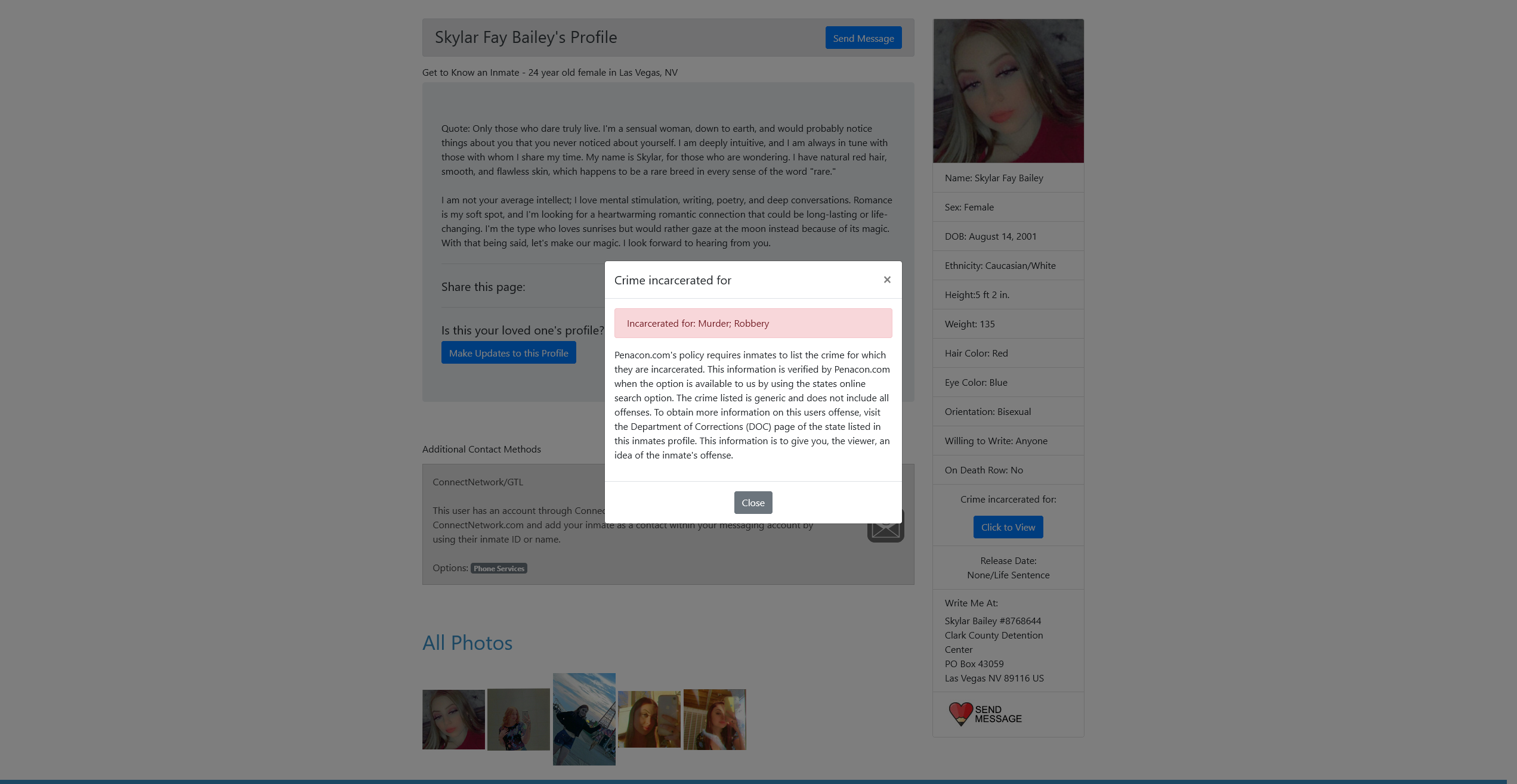Open the first thumbnail under All Photos

coord(453,719)
